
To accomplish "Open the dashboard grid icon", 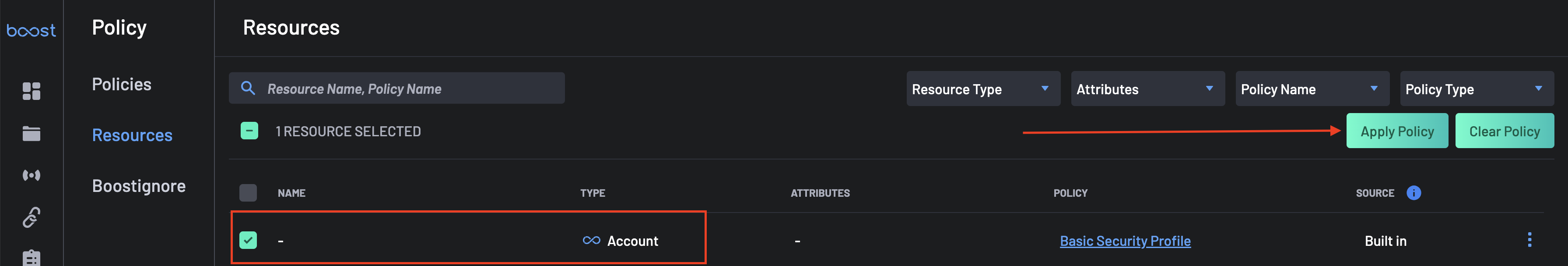I will [x=32, y=92].
